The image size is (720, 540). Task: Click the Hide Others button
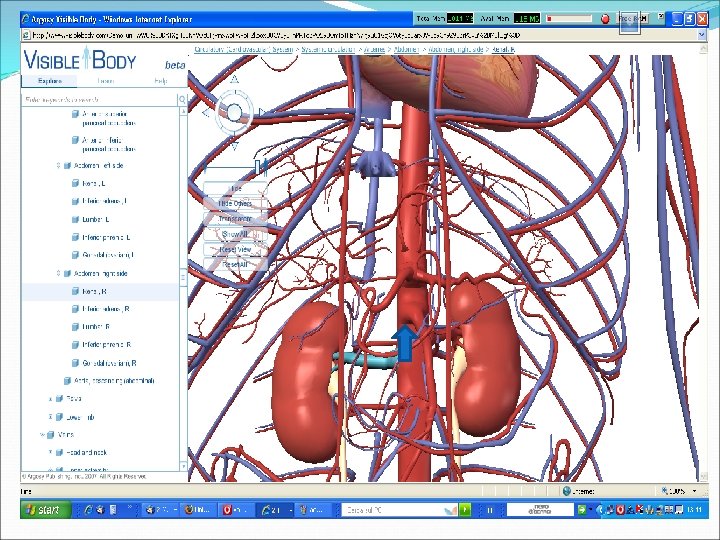pos(235,203)
